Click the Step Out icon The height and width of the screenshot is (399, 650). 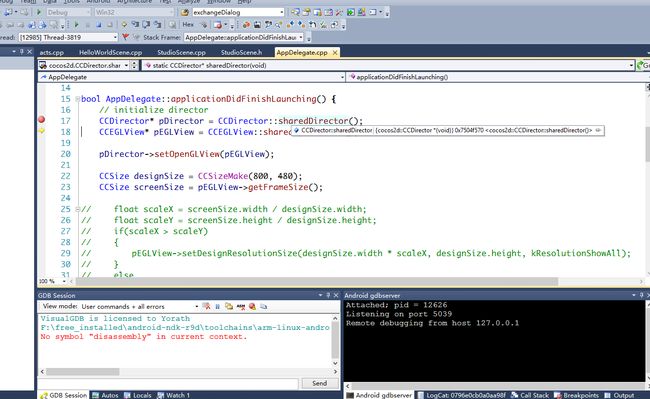coord(158,24)
